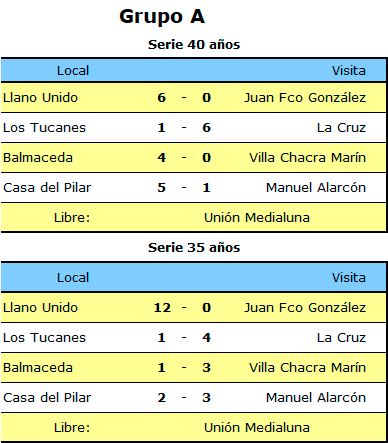Click the Grupo A heading
This screenshot has width=388, height=443.
coord(162,17)
